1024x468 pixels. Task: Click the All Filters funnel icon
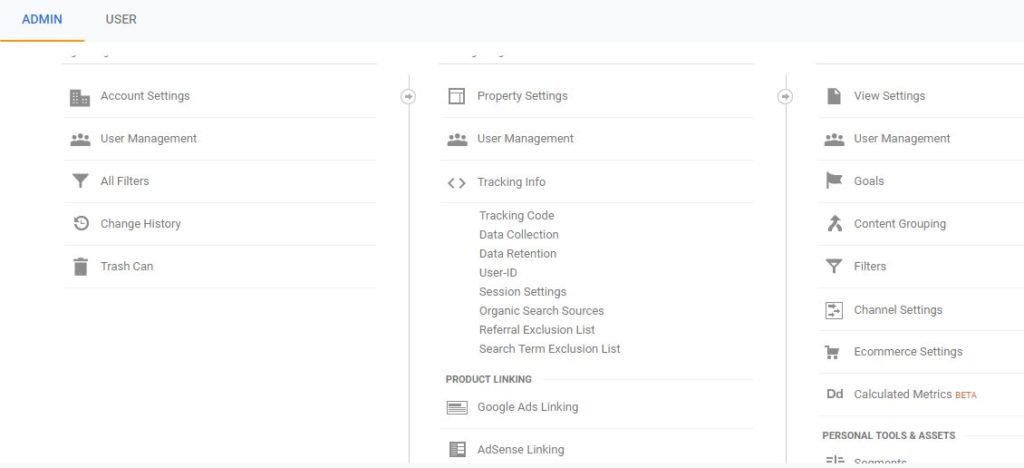80,181
